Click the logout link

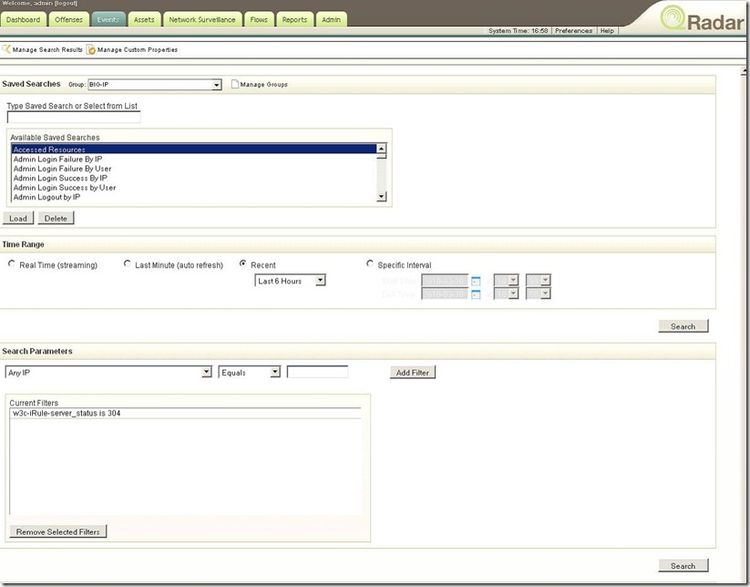tap(67, 3)
